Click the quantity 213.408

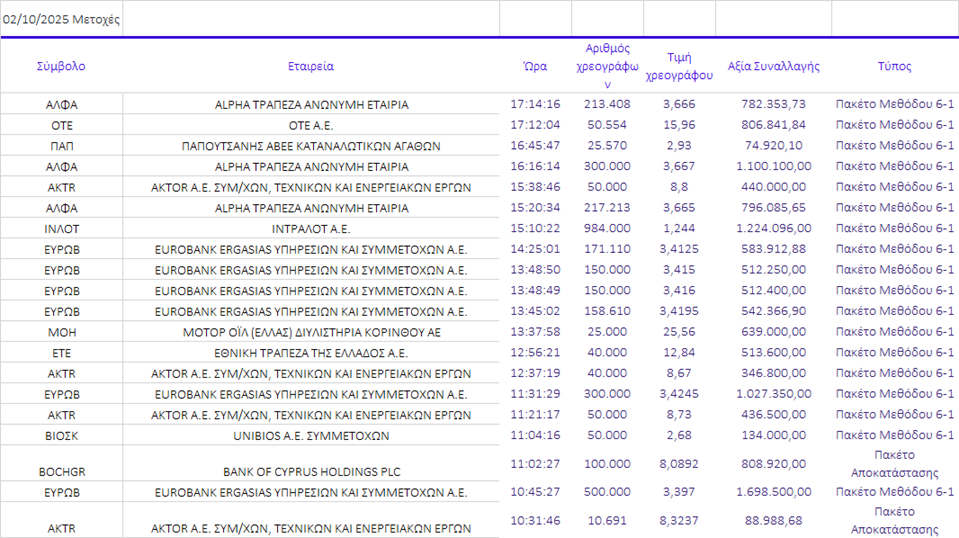(607, 104)
